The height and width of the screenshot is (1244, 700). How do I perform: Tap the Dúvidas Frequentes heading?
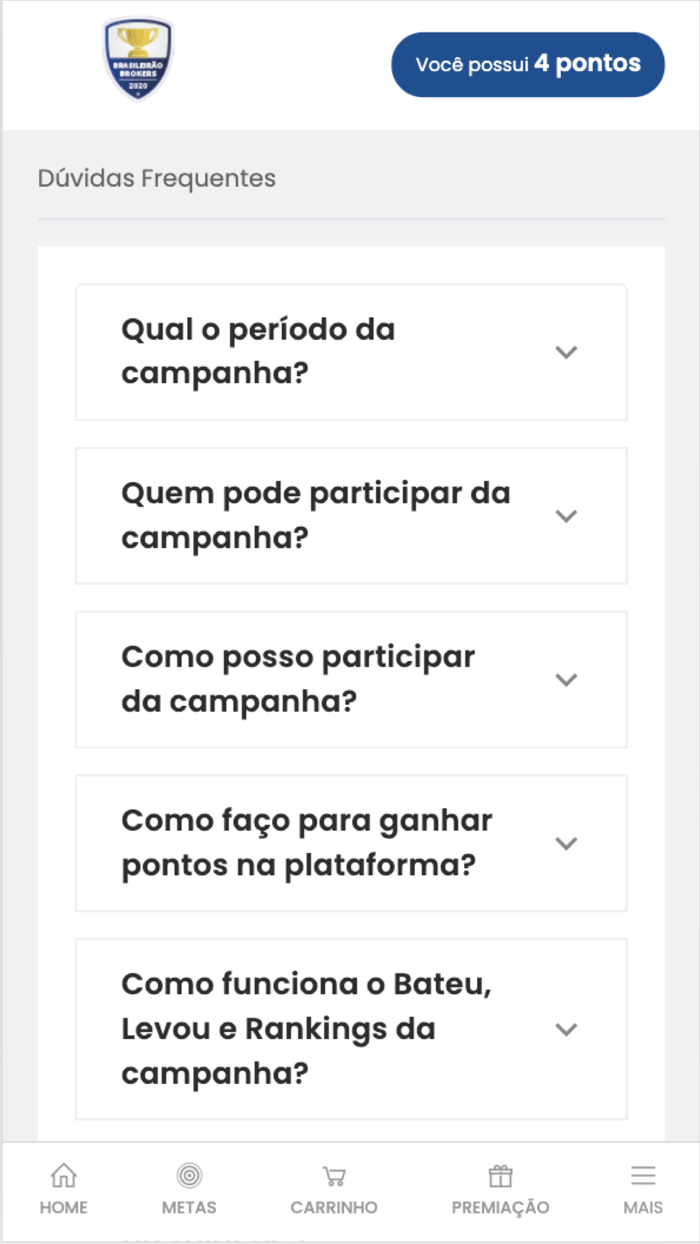click(x=156, y=178)
